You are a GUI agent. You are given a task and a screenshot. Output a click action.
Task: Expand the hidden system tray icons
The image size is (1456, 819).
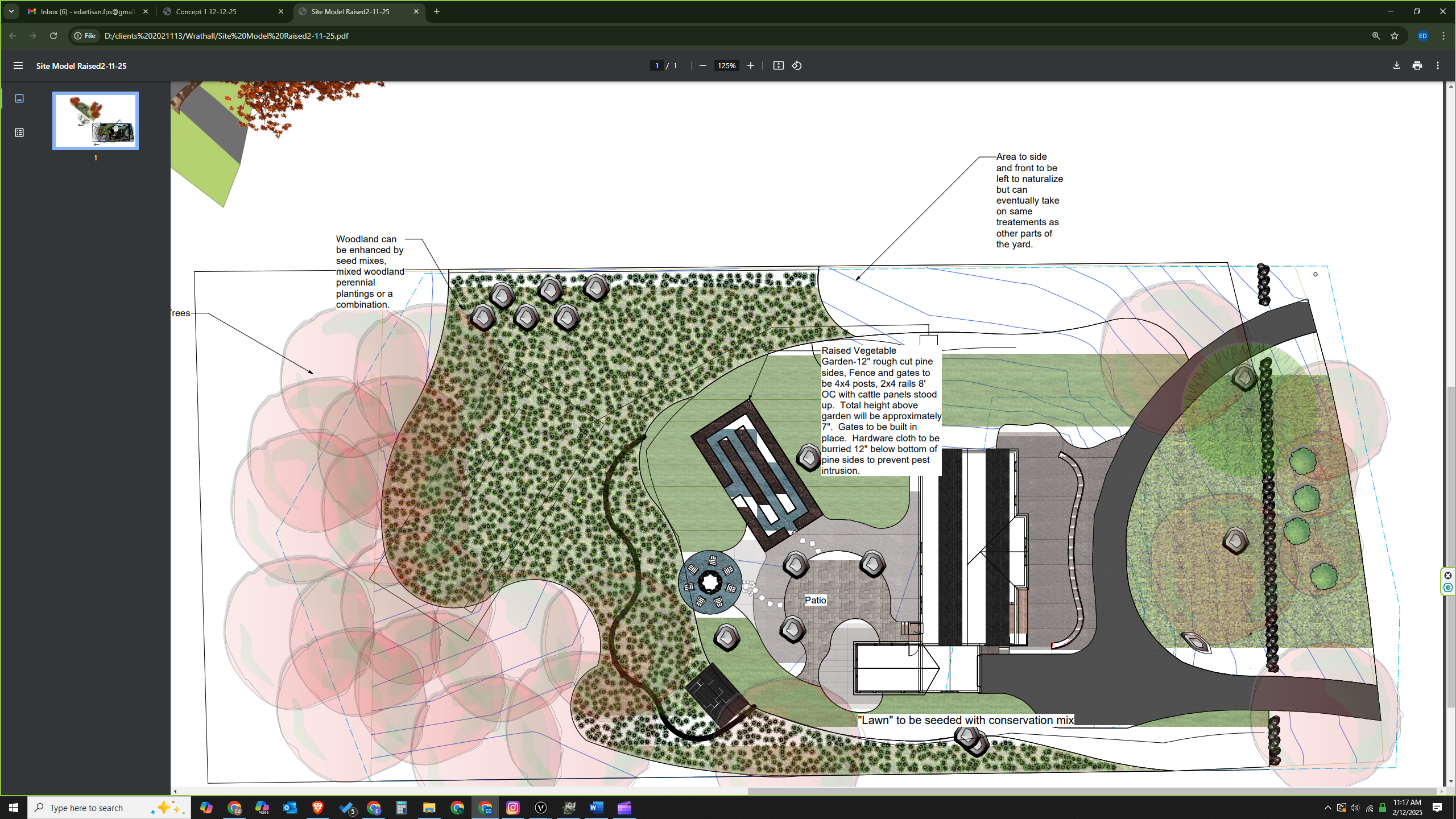1327,808
